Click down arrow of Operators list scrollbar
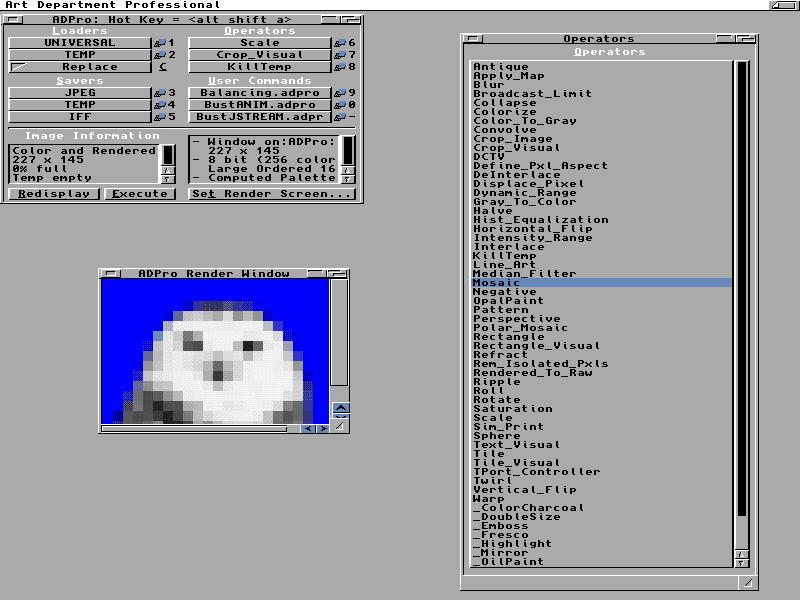The image size is (800, 600). tap(741, 563)
